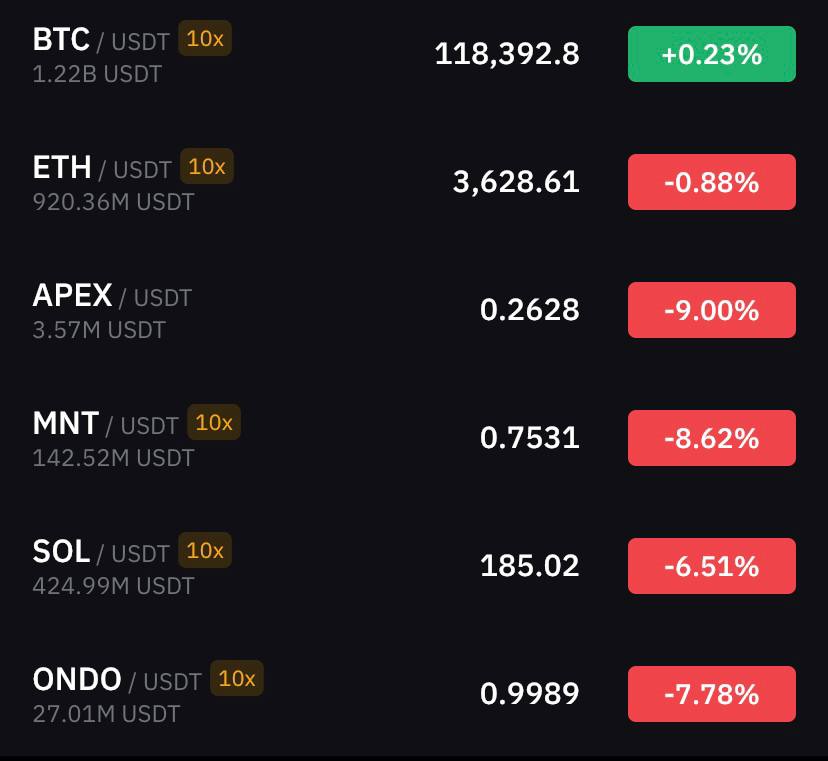Viewport: 828px width, 761px height.
Task: Select the +0.23% change button for BTC
Action: coord(711,54)
